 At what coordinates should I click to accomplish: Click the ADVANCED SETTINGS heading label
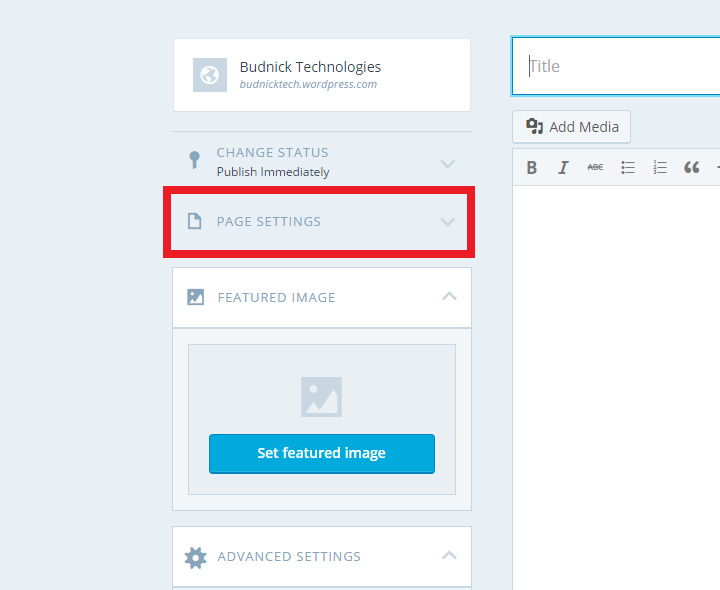[x=289, y=556]
